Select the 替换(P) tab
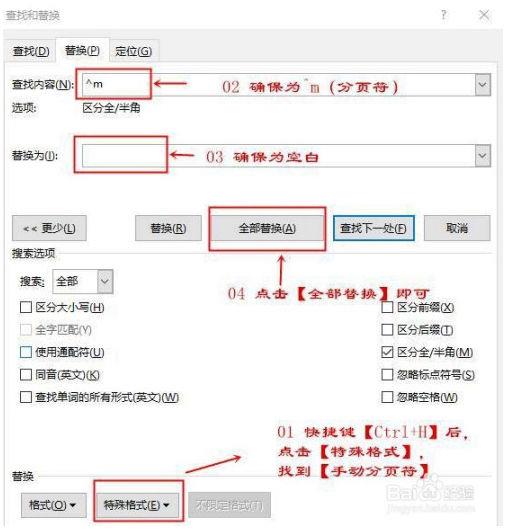The height and width of the screenshot is (529, 506). tap(82, 50)
